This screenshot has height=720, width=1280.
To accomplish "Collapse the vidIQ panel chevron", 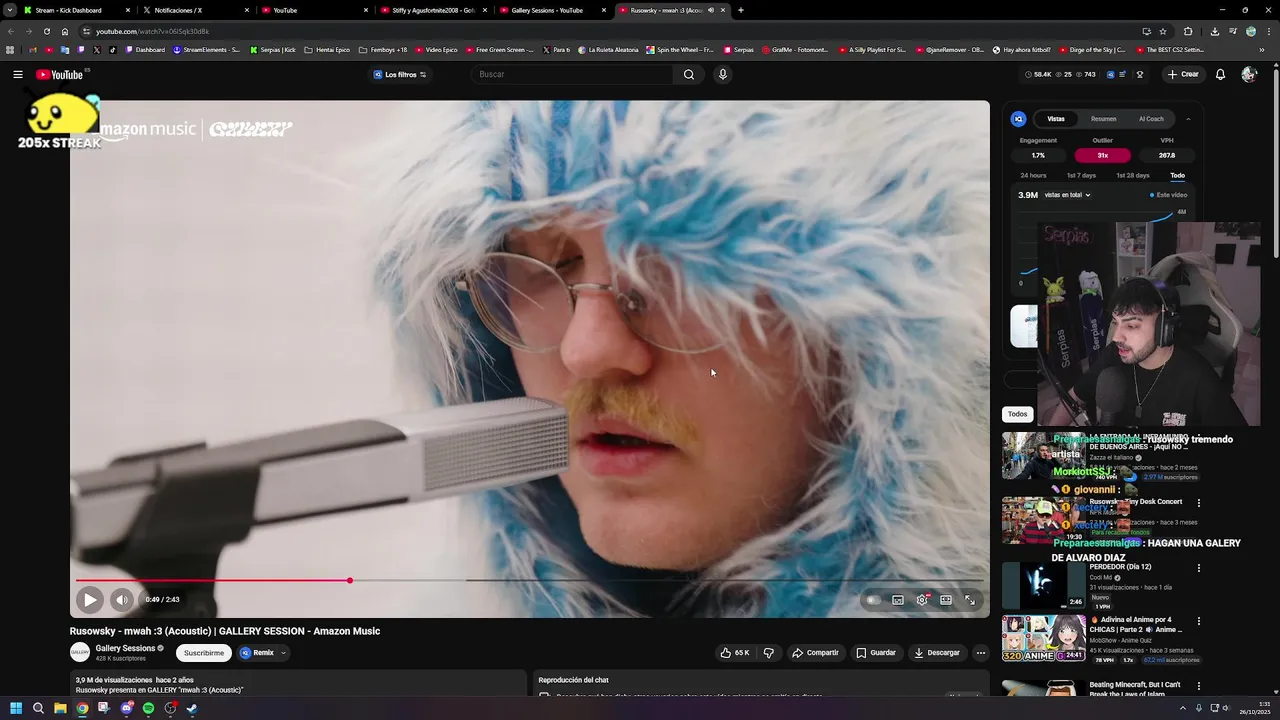I will [x=1188, y=119].
